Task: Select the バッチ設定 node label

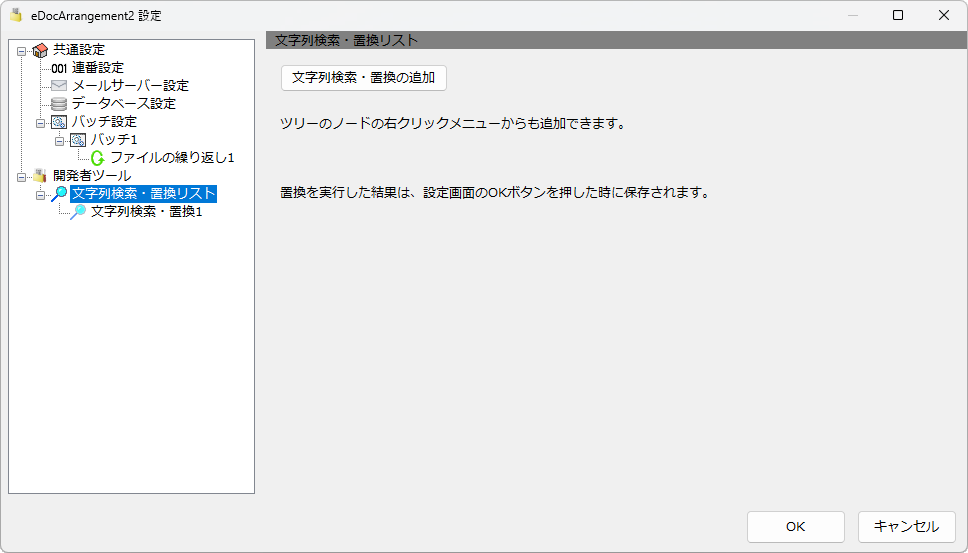Action: click(104, 122)
